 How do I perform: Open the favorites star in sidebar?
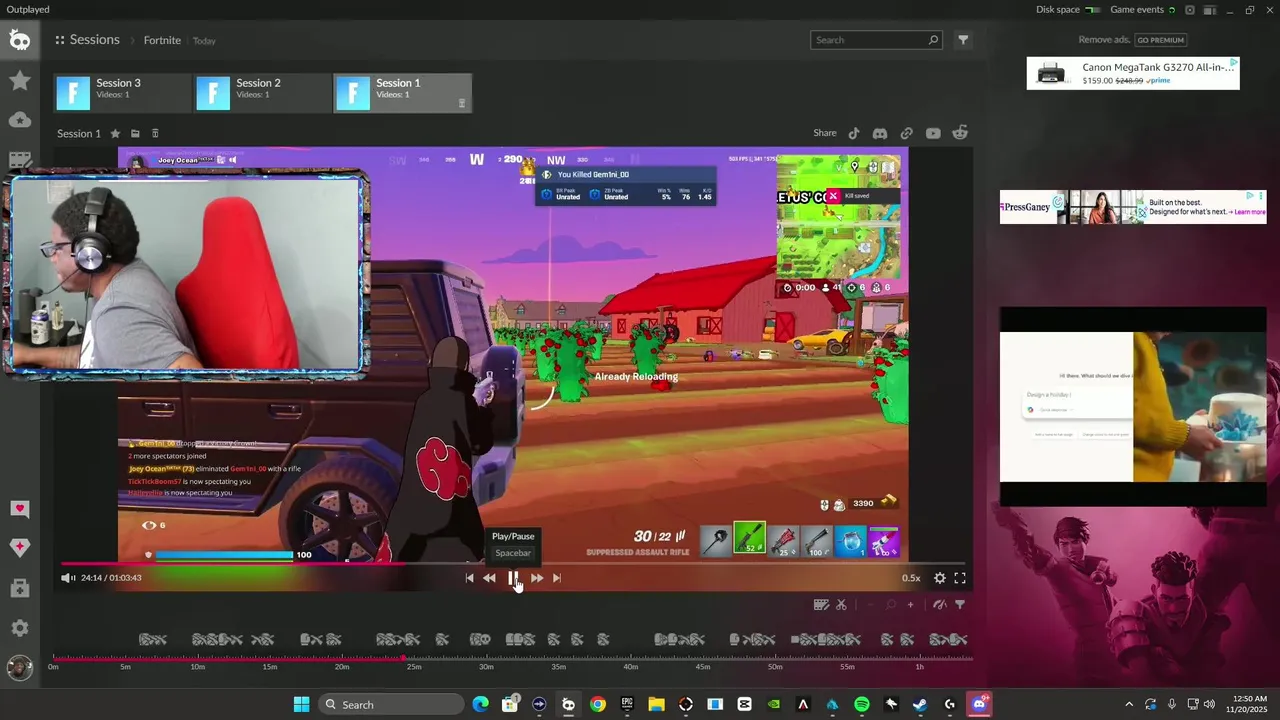[x=19, y=80]
